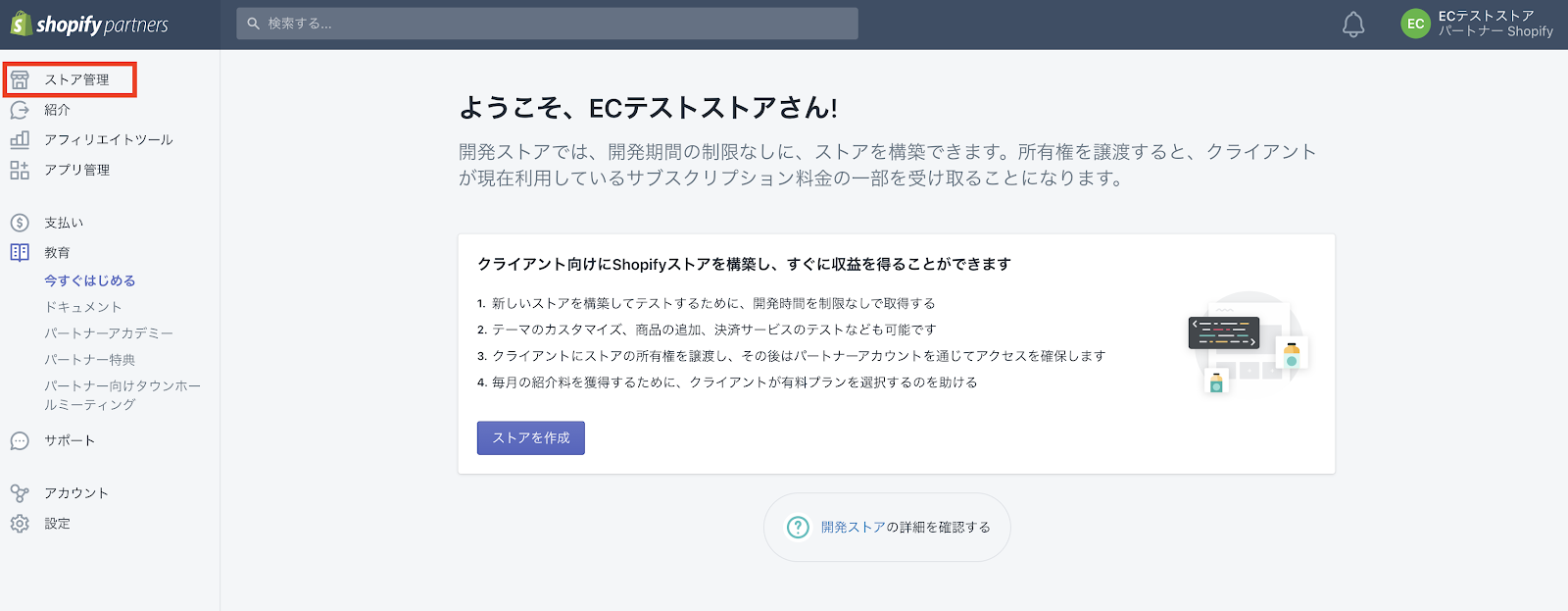Open パートナーアカデミー sidebar link
The width and height of the screenshot is (1568, 611).
tap(108, 333)
